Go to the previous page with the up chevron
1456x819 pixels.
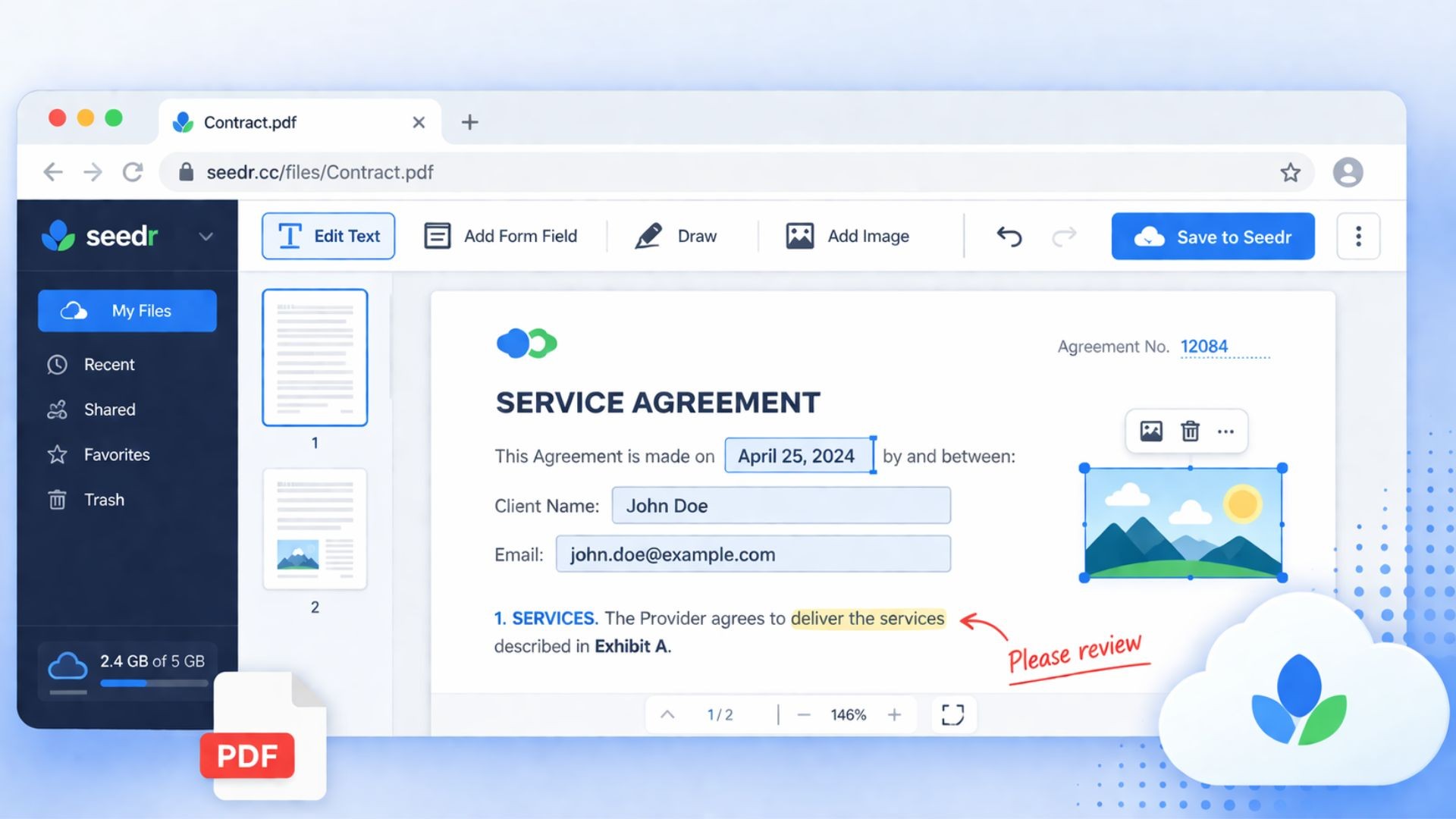(x=667, y=714)
